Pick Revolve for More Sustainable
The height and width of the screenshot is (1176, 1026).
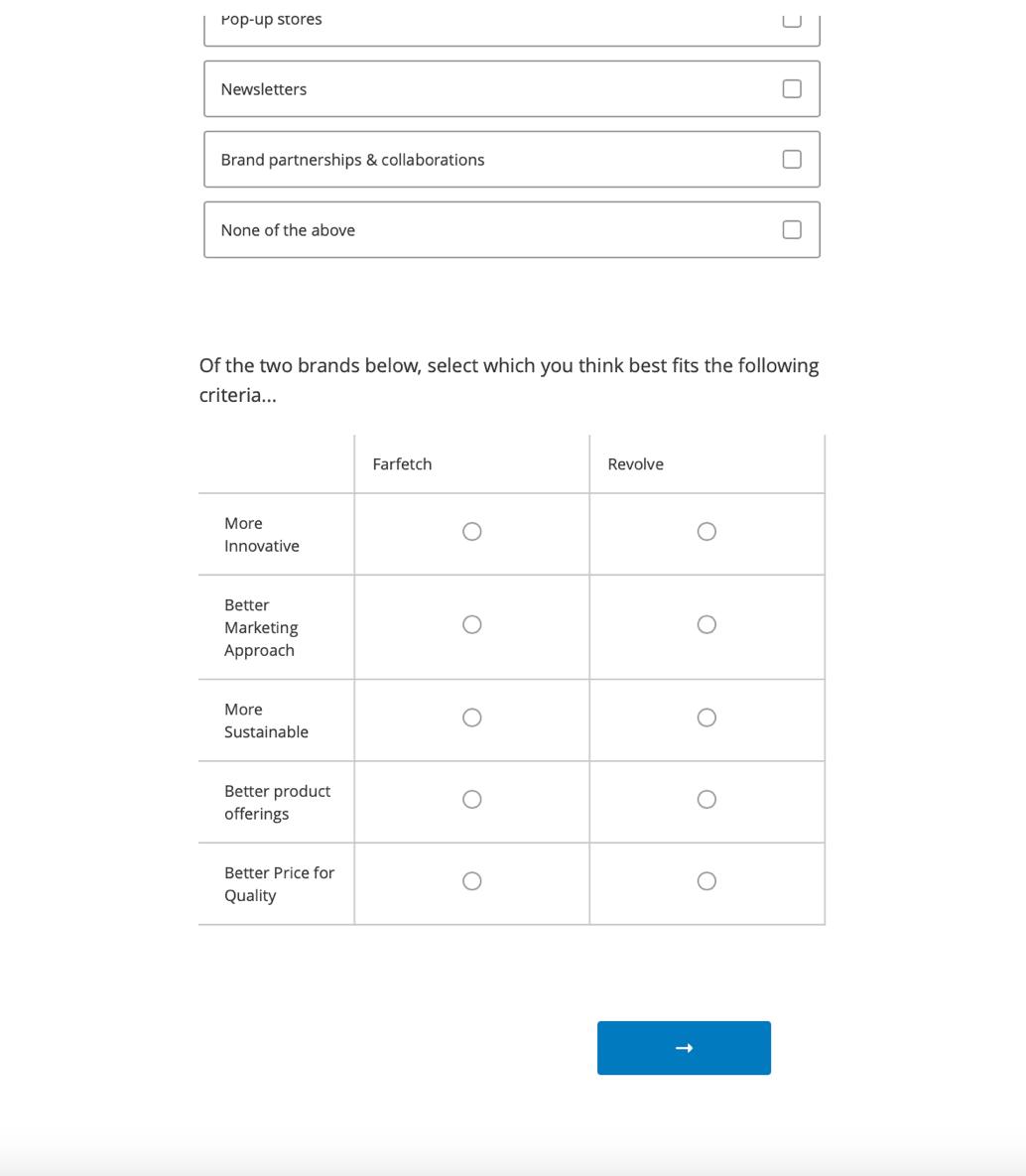pyautogui.click(x=706, y=718)
